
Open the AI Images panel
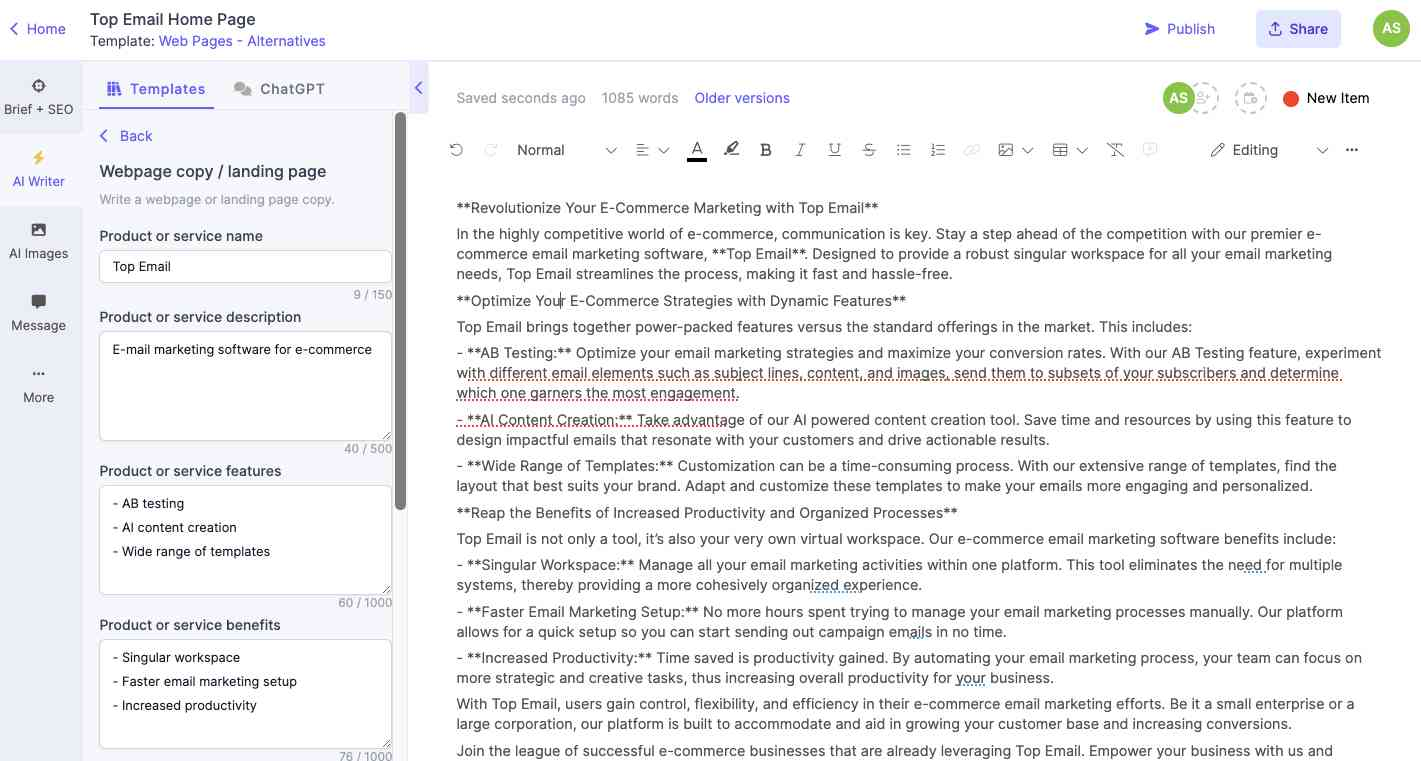(x=39, y=241)
